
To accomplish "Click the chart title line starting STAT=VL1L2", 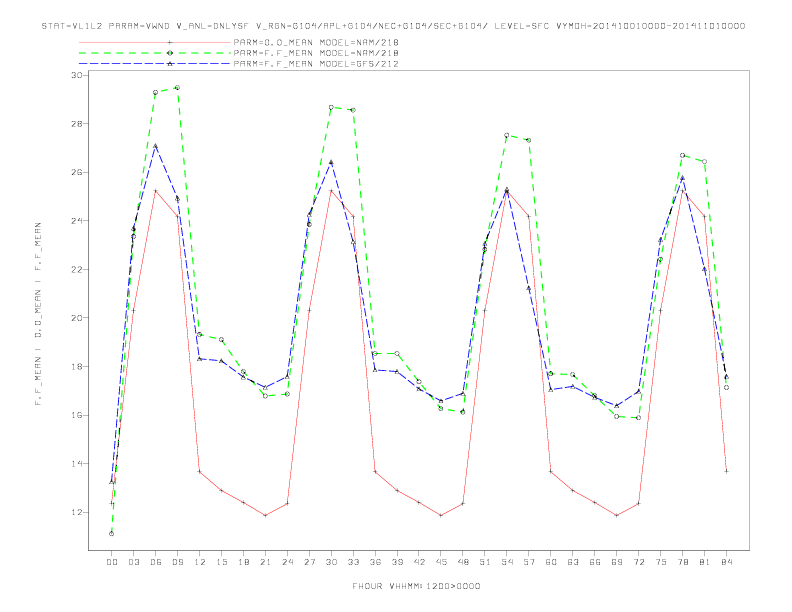I will click(393, 26).
